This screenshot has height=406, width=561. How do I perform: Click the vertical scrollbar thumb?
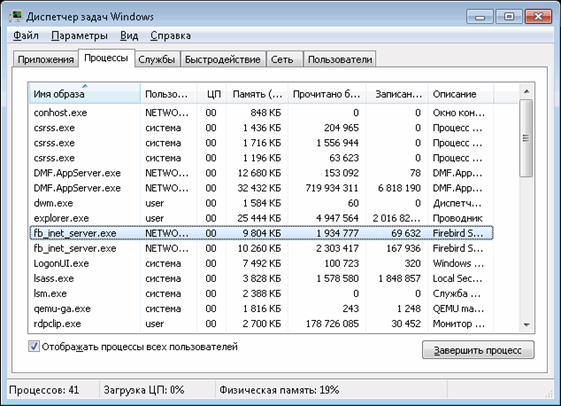(526, 138)
